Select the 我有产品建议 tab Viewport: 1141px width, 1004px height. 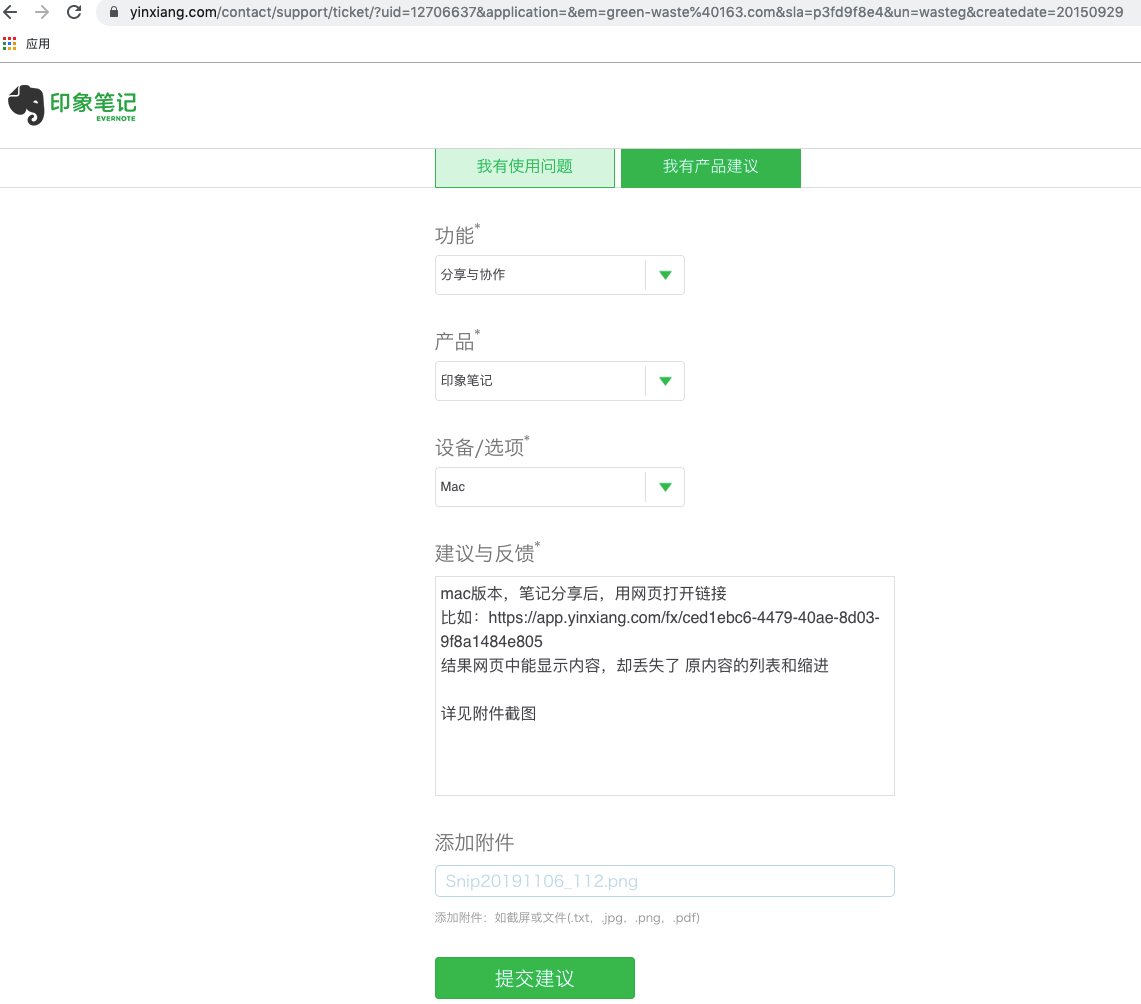click(710, 167)
